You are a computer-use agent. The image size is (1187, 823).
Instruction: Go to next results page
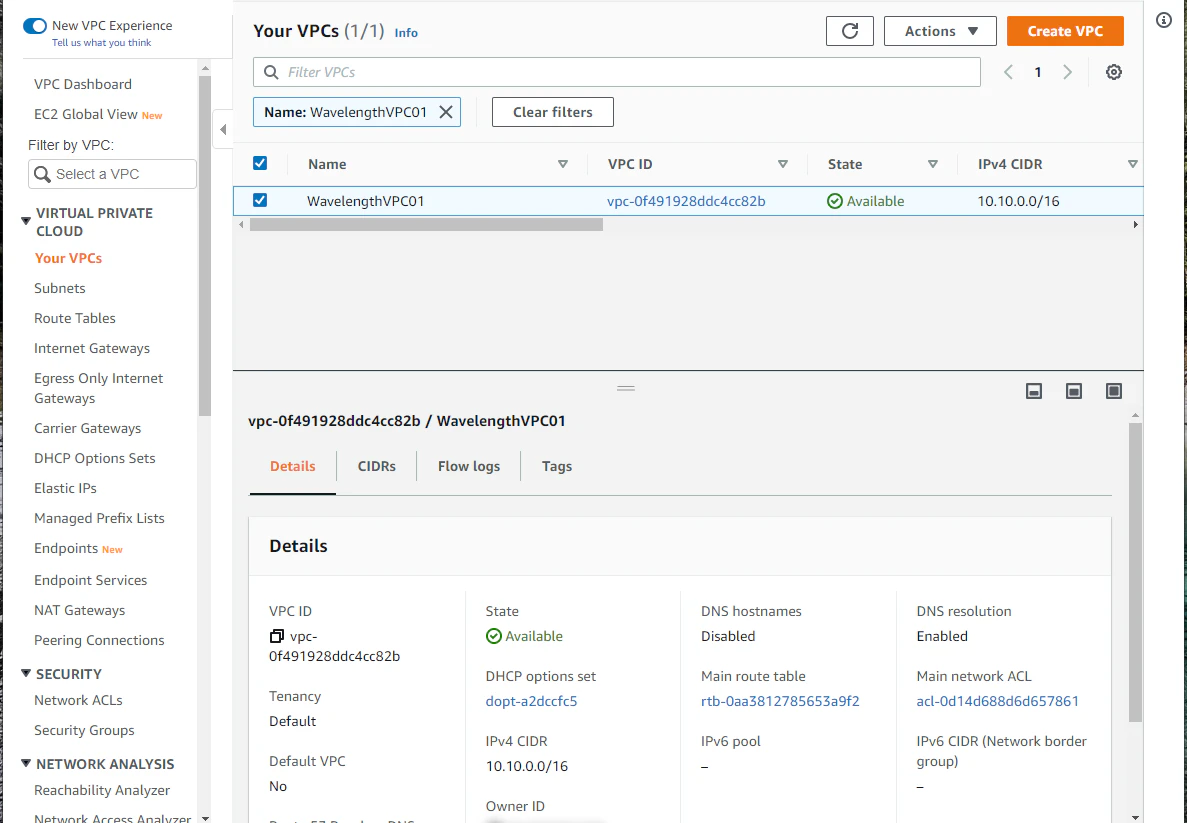[1067, 72]
